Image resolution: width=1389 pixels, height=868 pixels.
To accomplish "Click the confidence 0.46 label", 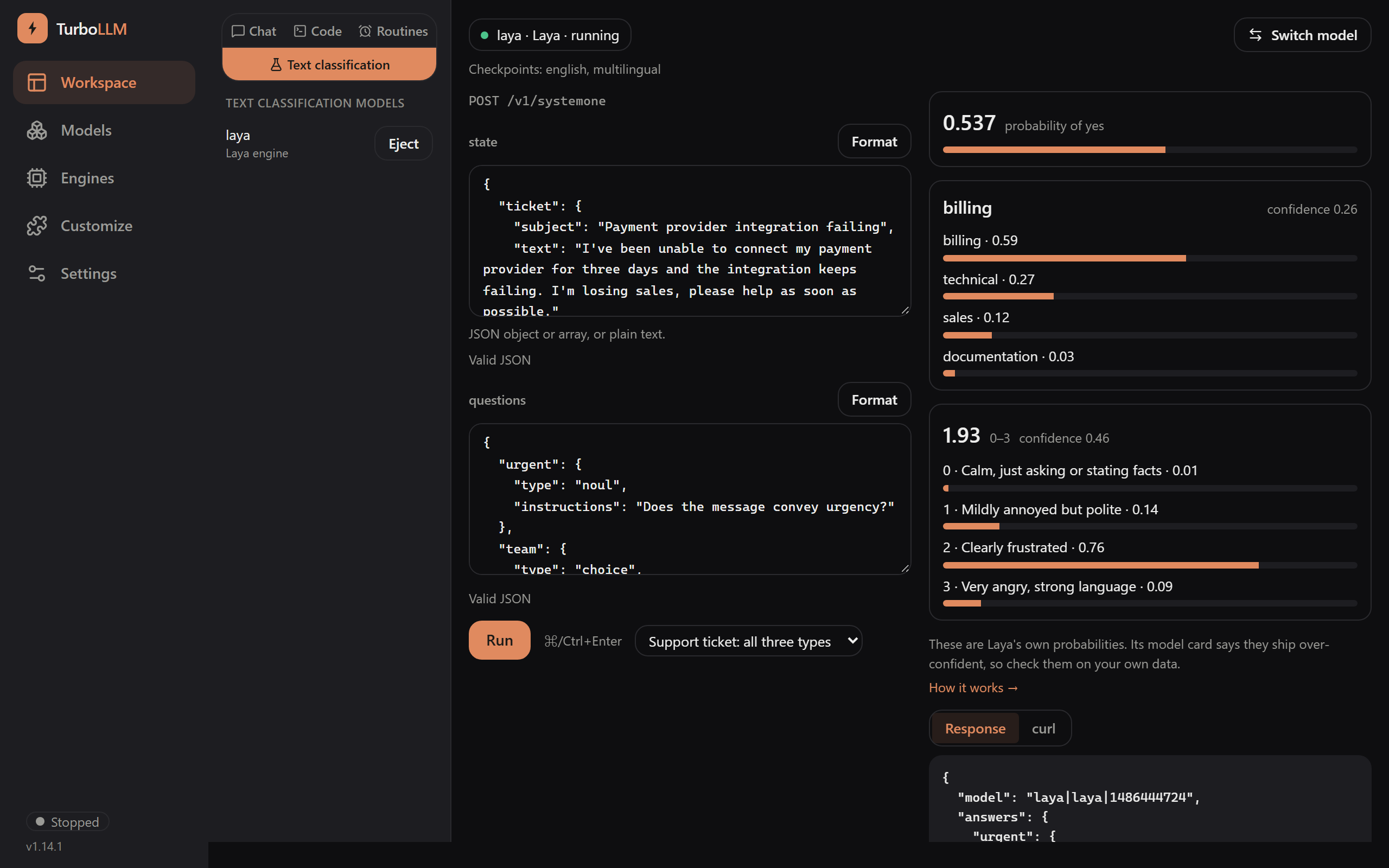I will point(1063,438).
